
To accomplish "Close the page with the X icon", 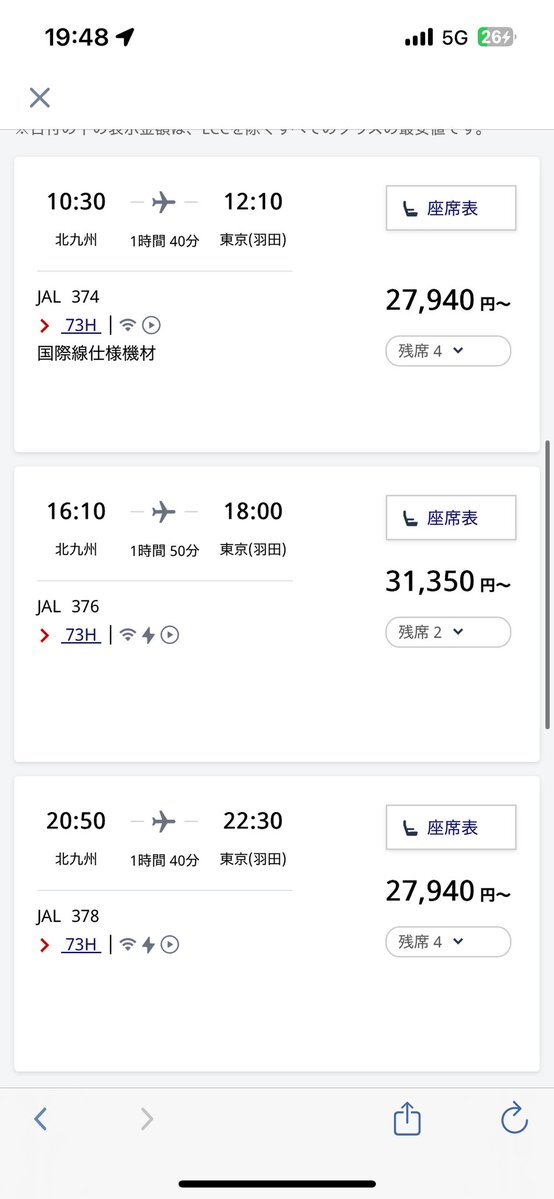I will [x=40, y=97].
